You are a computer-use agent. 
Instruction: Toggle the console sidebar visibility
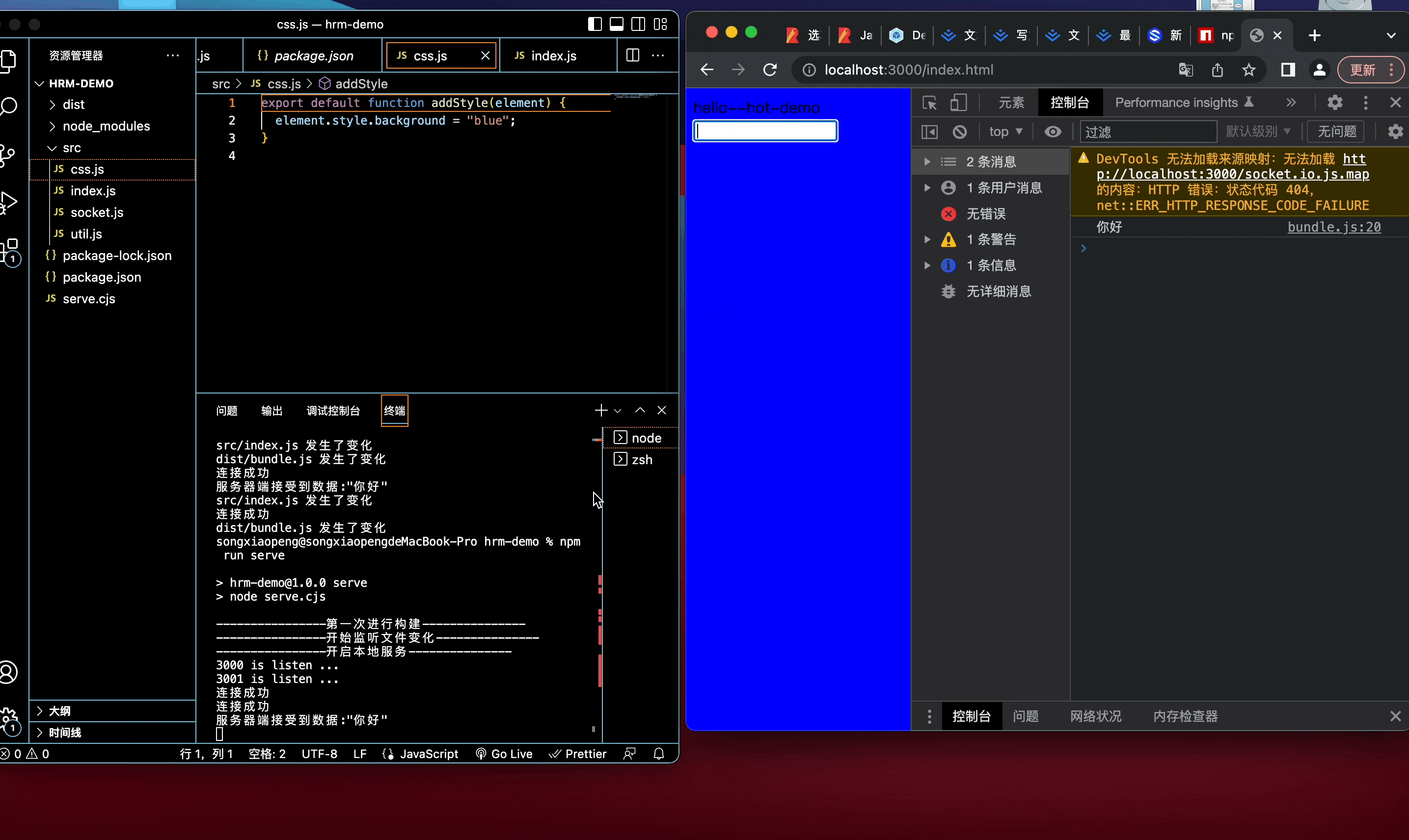(x=929, y=132)
